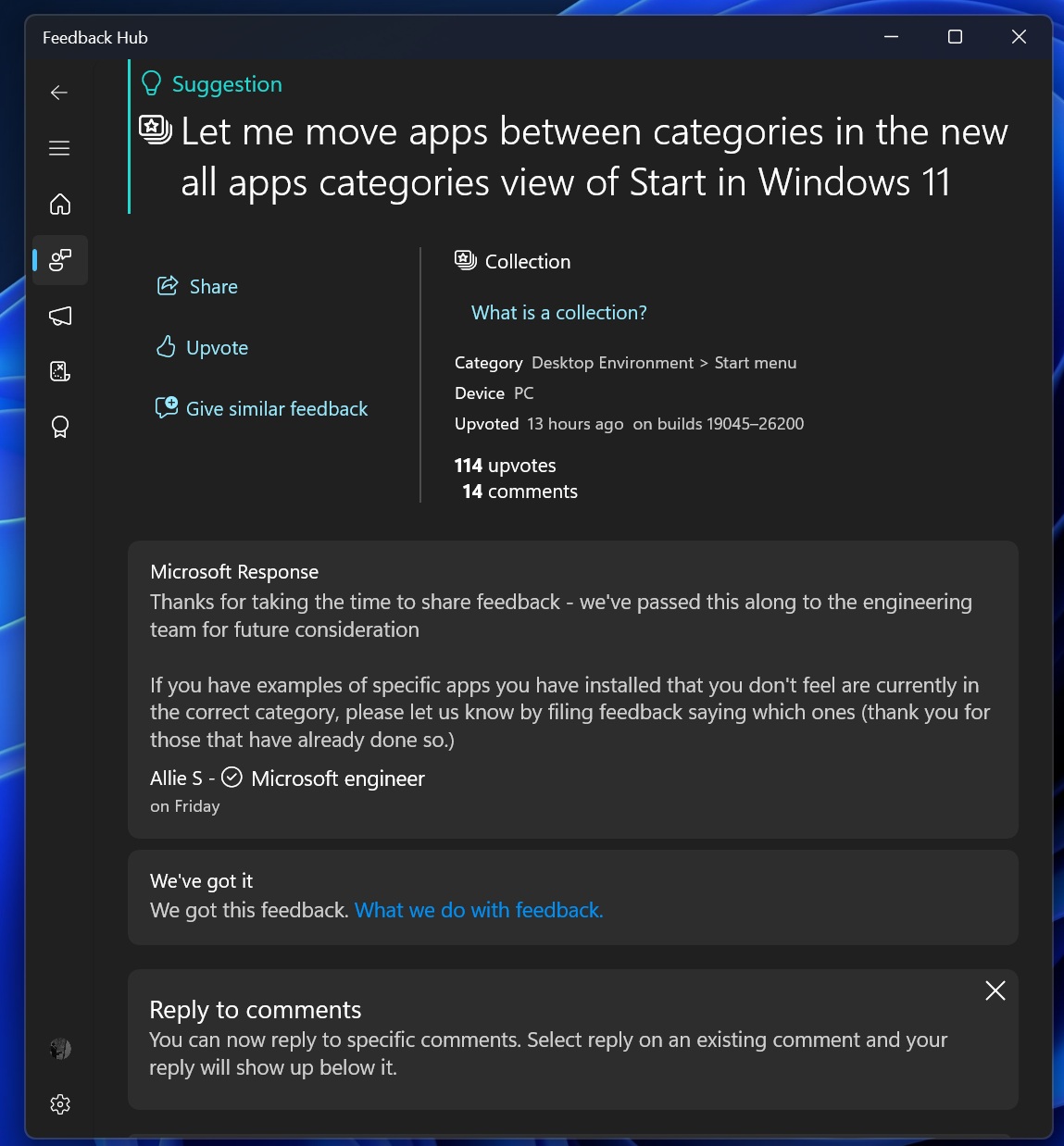Open the navigation hamburger menu
The width and height of the screenshot is (1064, 1146).
coord(59,148)
